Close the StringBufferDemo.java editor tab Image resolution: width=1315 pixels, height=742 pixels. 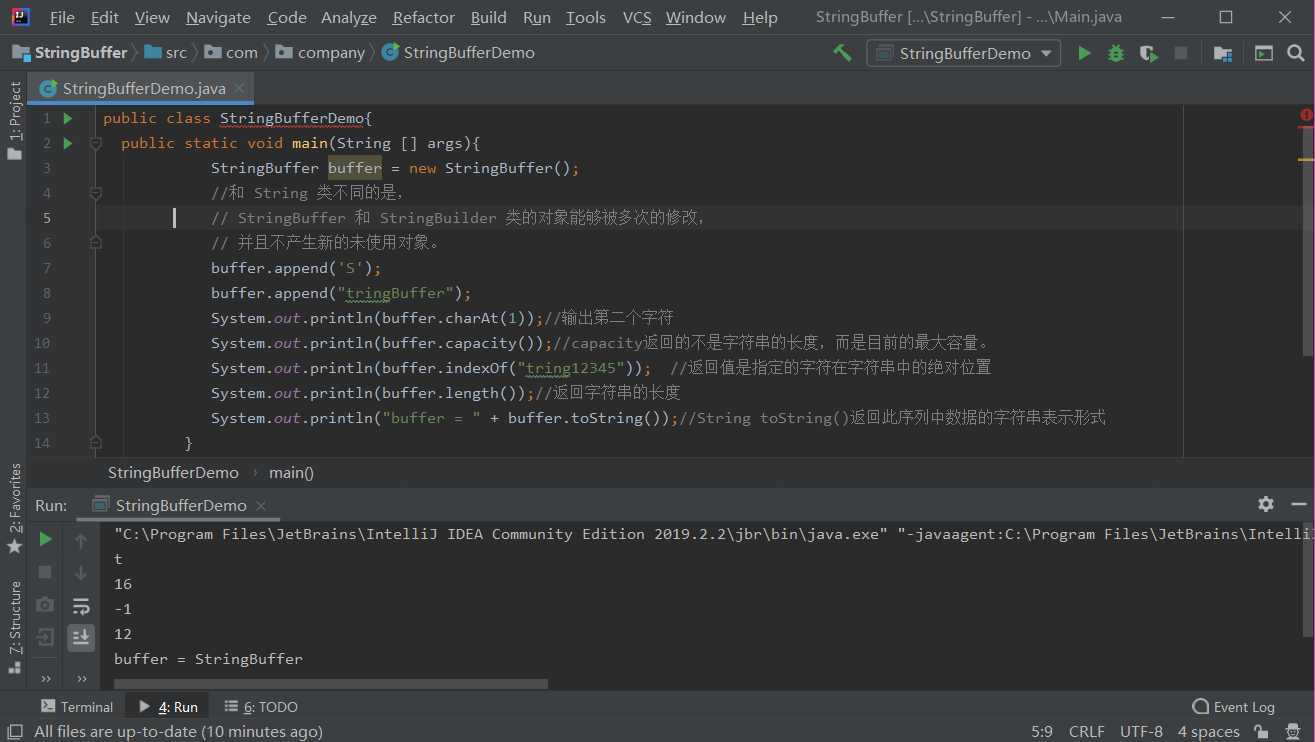point(240,88)
